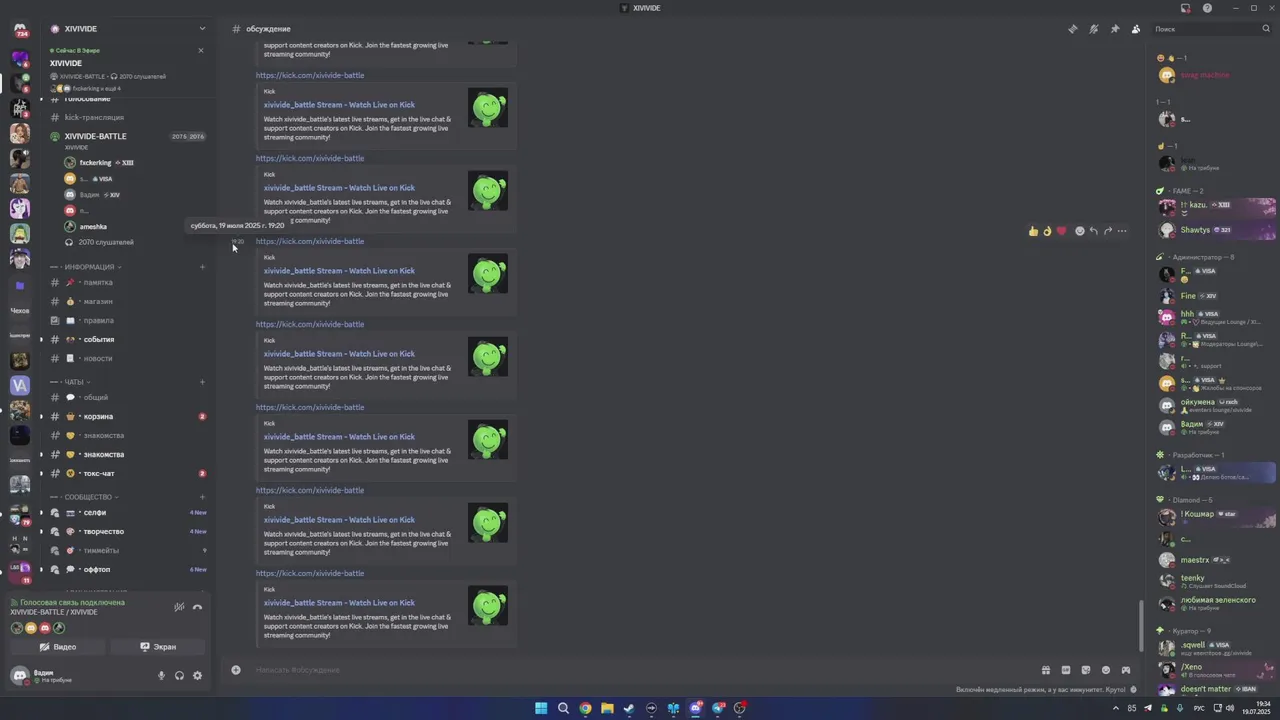Open Google Chrome from taskbar
Viewport: 1280px width, 720px height.
pos(585,708)
